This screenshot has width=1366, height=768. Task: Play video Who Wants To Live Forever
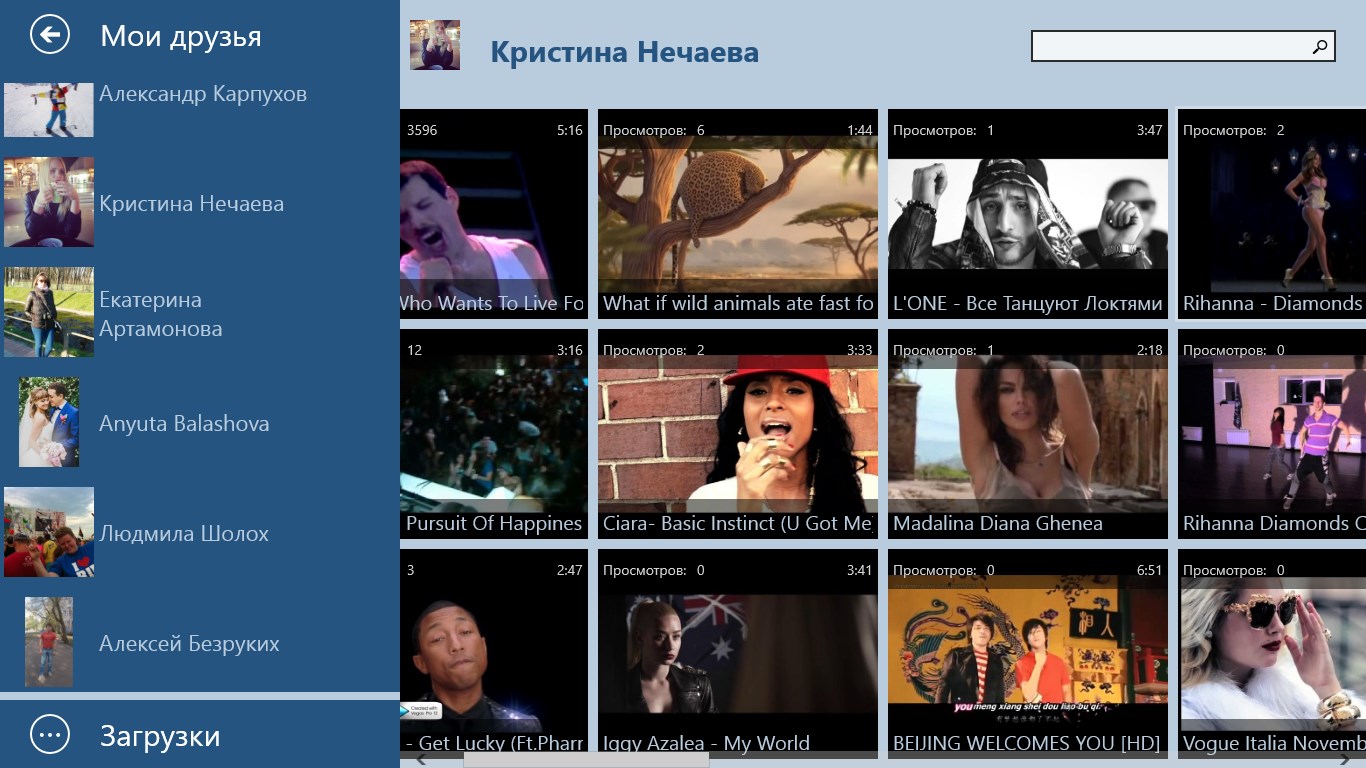pyautogui.click(x=494, y=214)
